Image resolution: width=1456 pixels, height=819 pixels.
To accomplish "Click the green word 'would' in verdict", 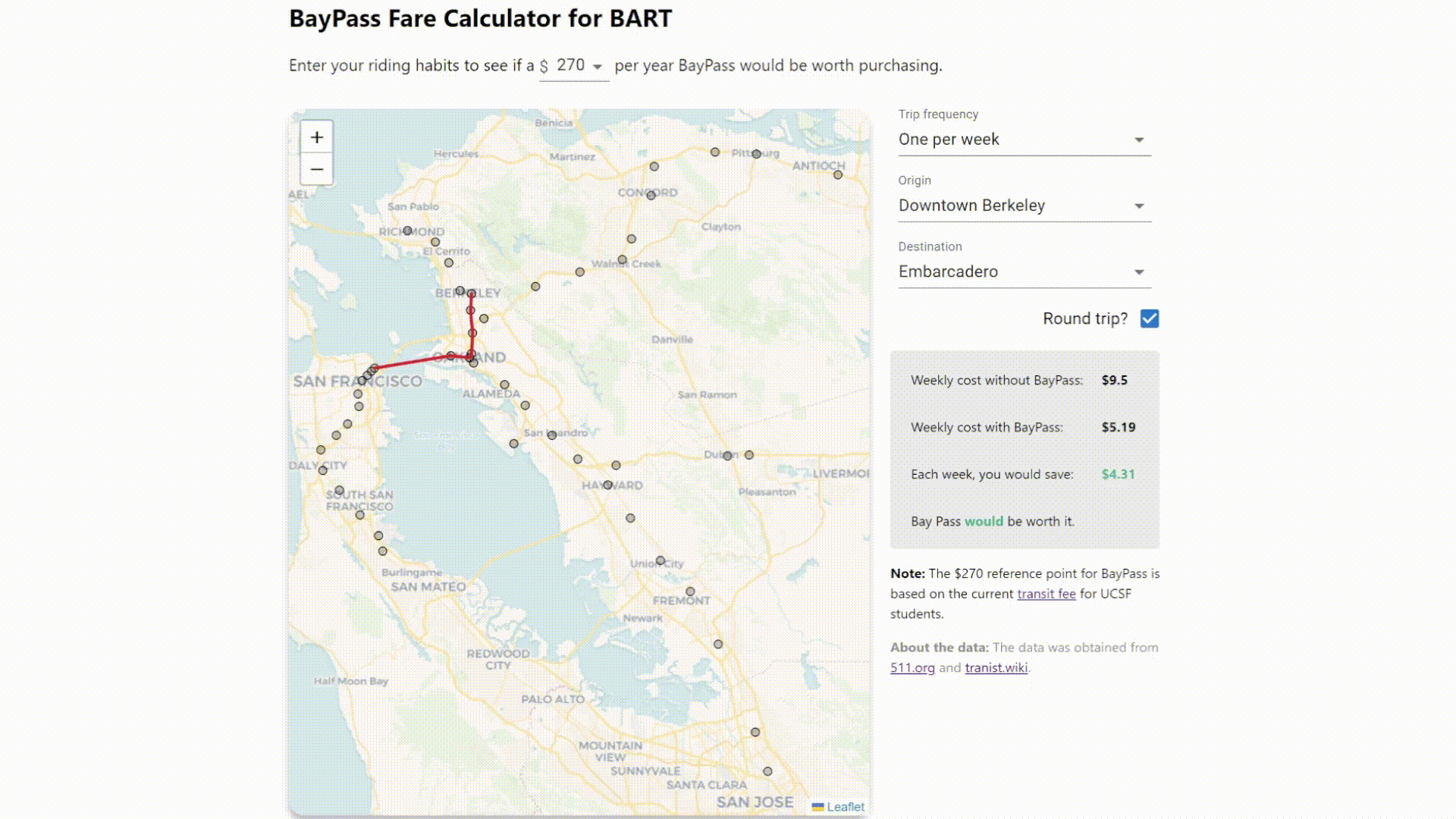I will click(984, 521).
